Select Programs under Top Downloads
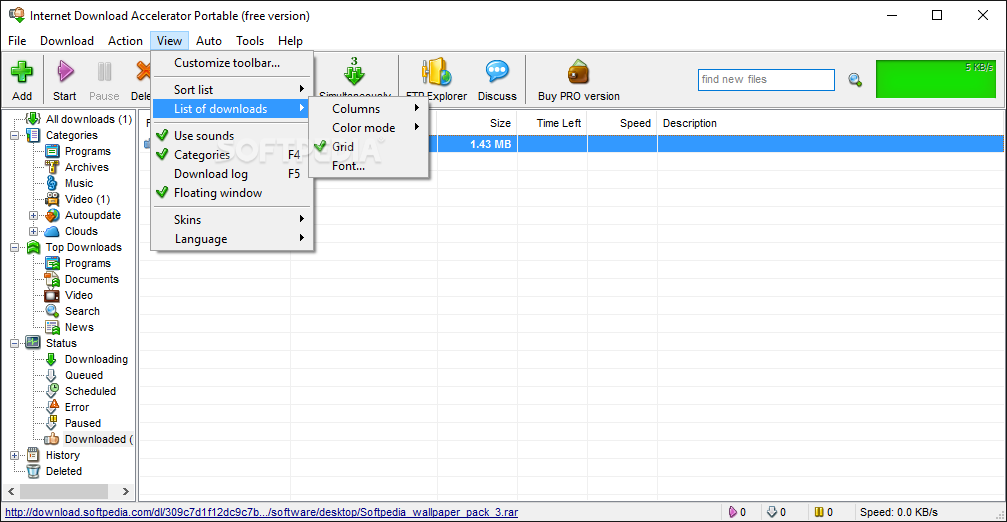This screenshot has height=522, width=1007. point(87,263)
